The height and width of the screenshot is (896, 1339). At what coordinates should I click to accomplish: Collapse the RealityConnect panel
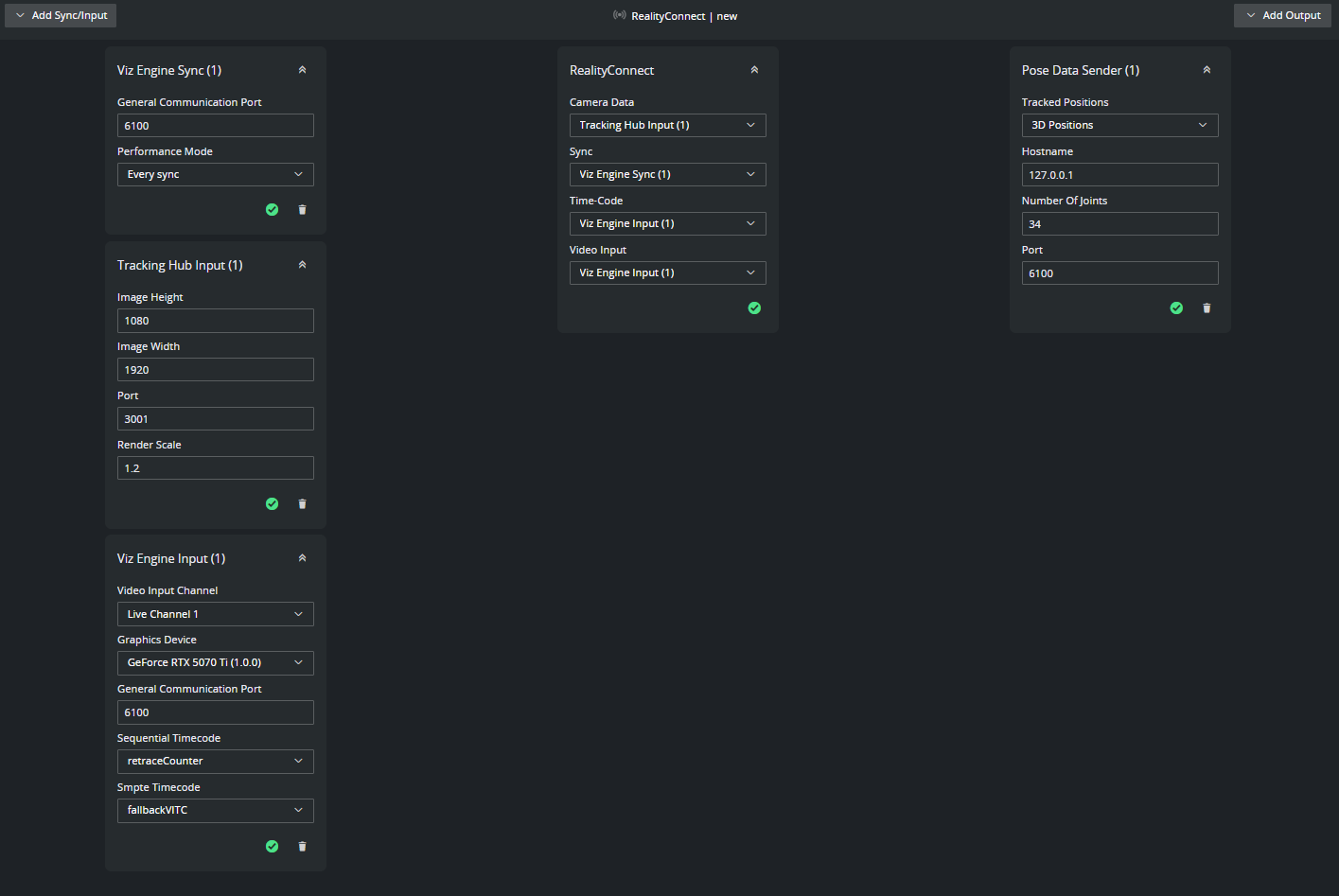click(754, 70)
